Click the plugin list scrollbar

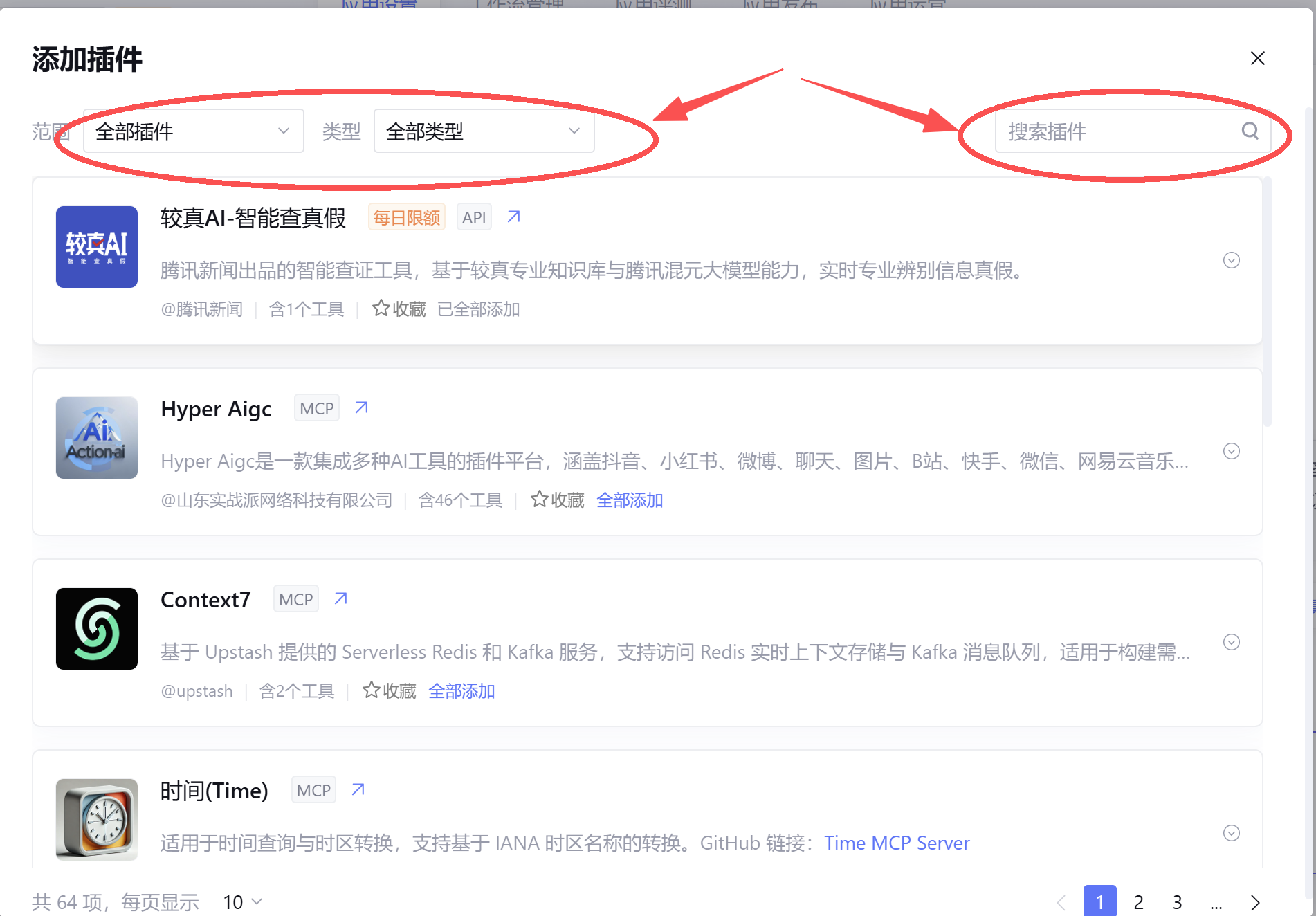coord(1267,302)
